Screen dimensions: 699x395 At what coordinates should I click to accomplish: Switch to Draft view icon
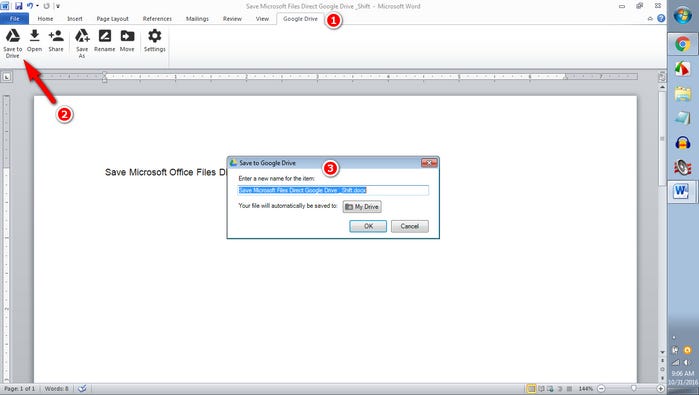(569, 389)
